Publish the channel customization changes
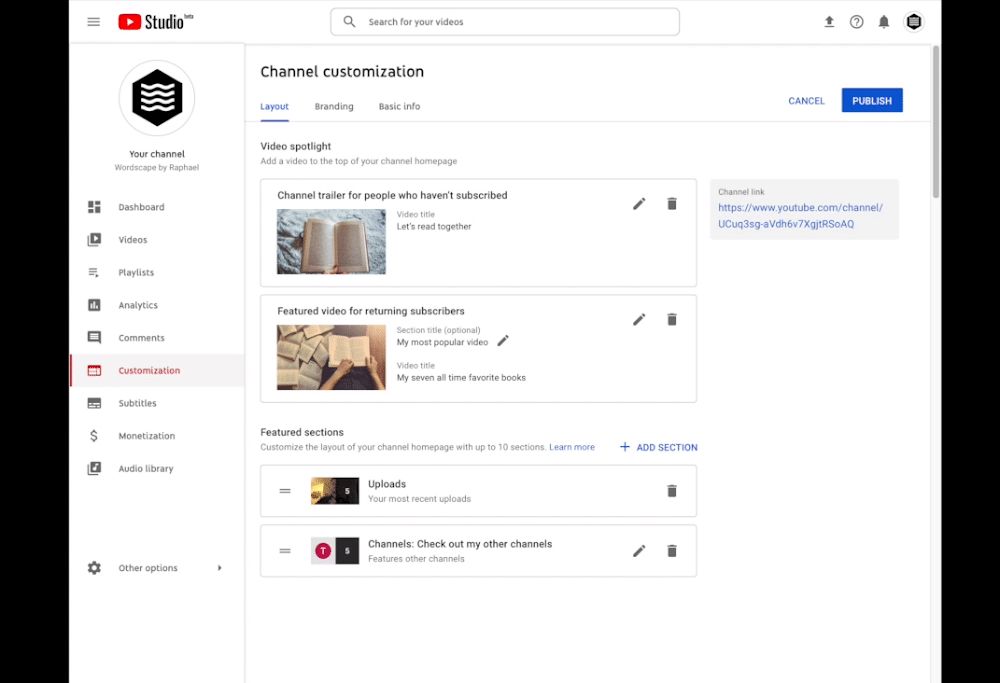This screenshot has width=1000, height=683. coord(871,100)
